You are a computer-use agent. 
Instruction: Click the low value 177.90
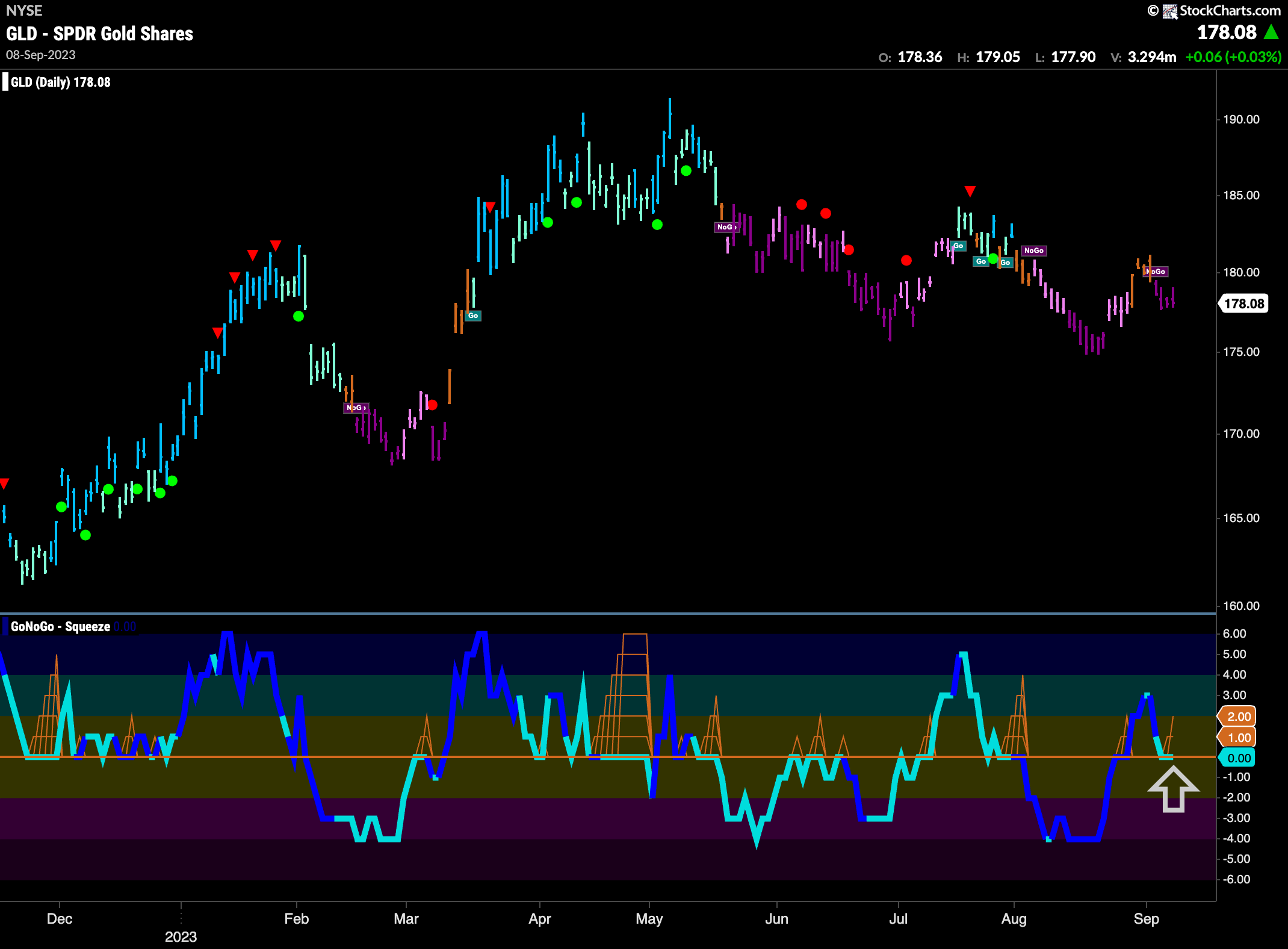[x=1073, y=57]
